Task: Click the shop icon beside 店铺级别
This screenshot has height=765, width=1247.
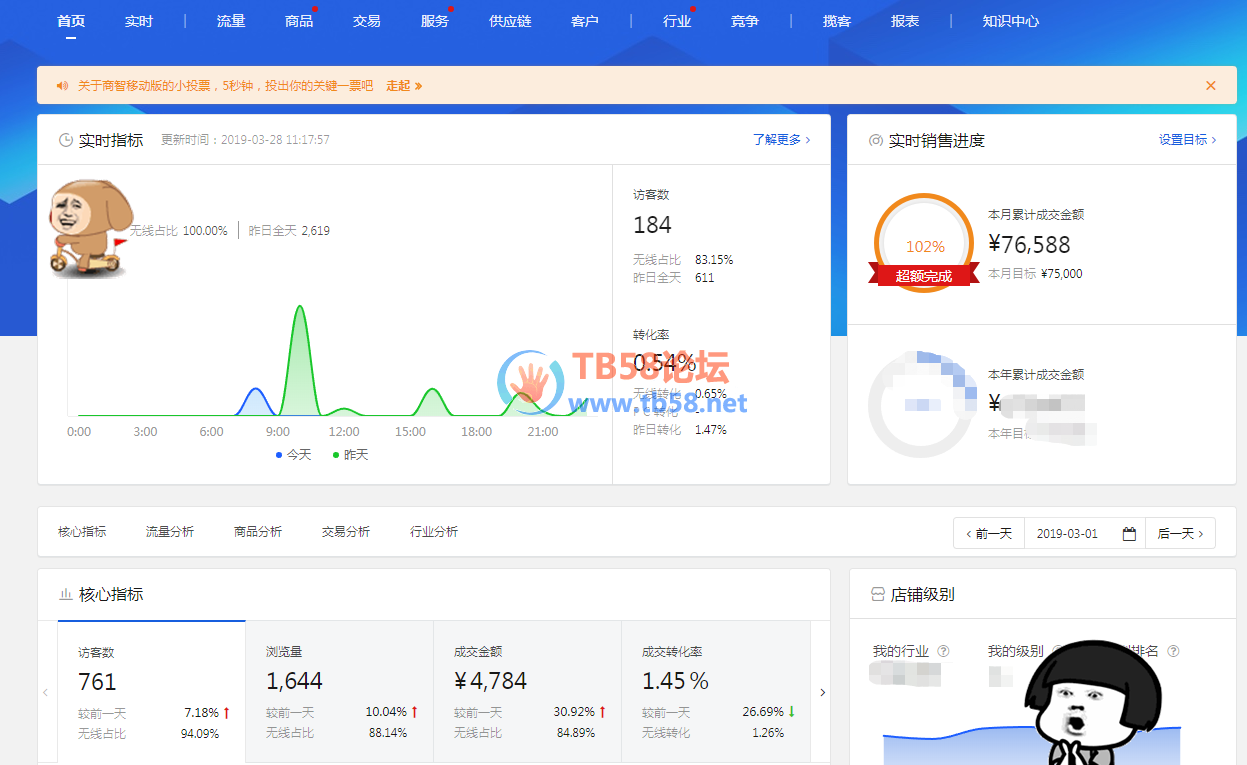Action: 878,595
